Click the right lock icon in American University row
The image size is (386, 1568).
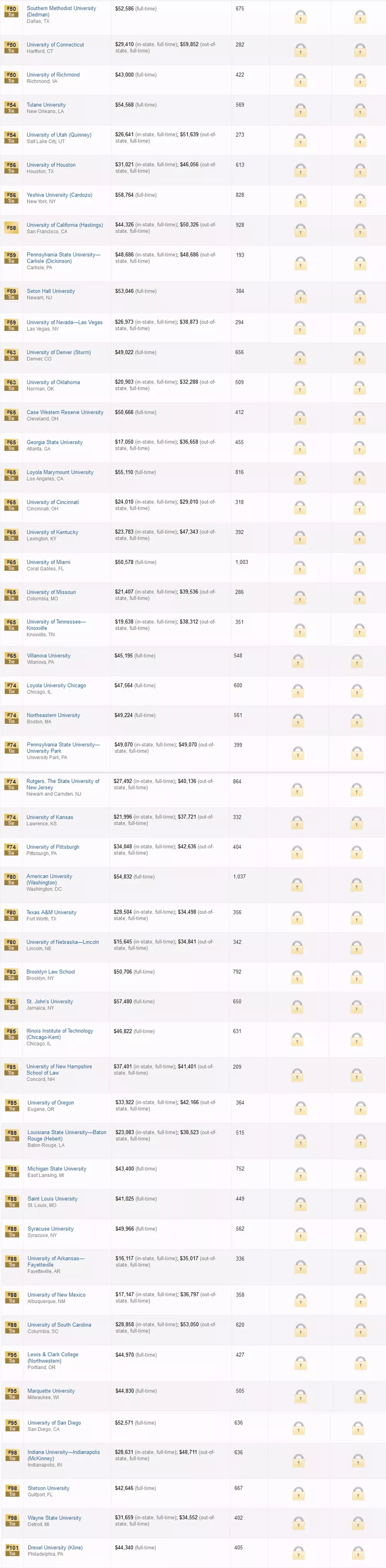357,886
